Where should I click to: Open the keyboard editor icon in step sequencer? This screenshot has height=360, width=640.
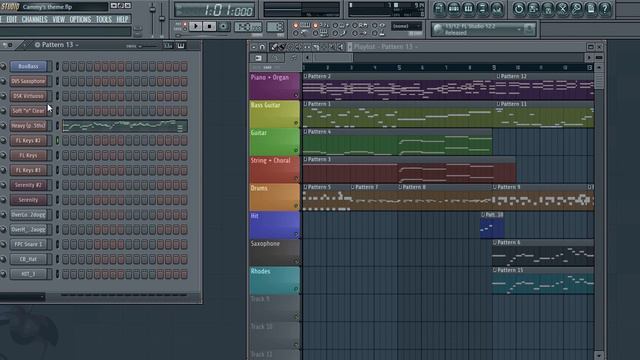181,46
